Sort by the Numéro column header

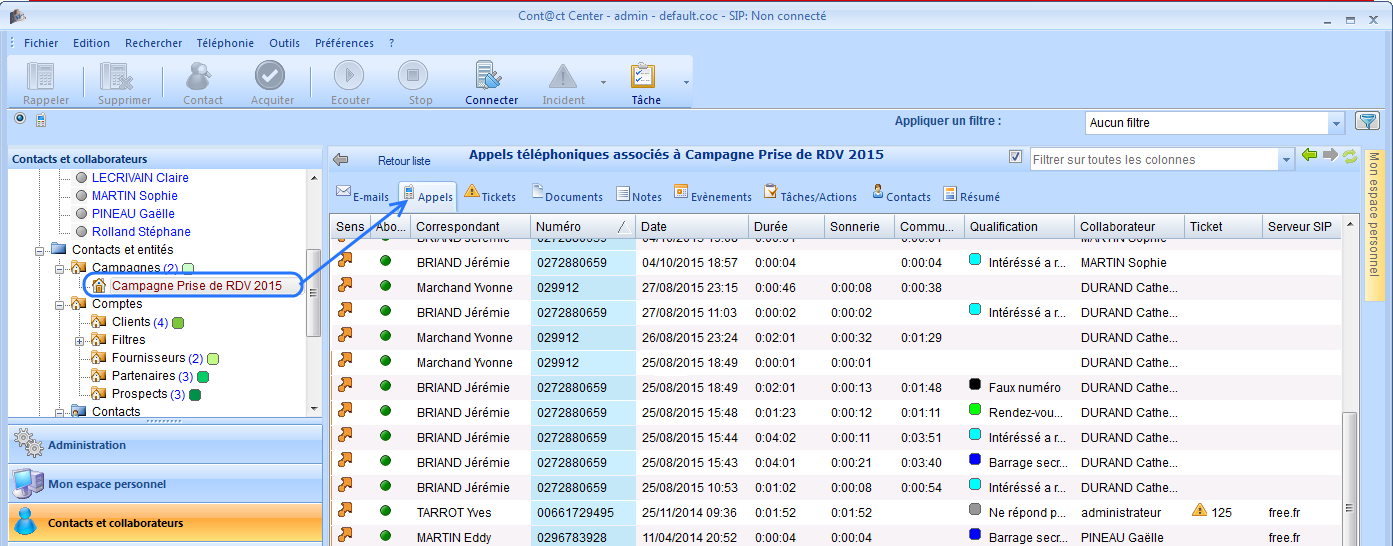[583, 227]
